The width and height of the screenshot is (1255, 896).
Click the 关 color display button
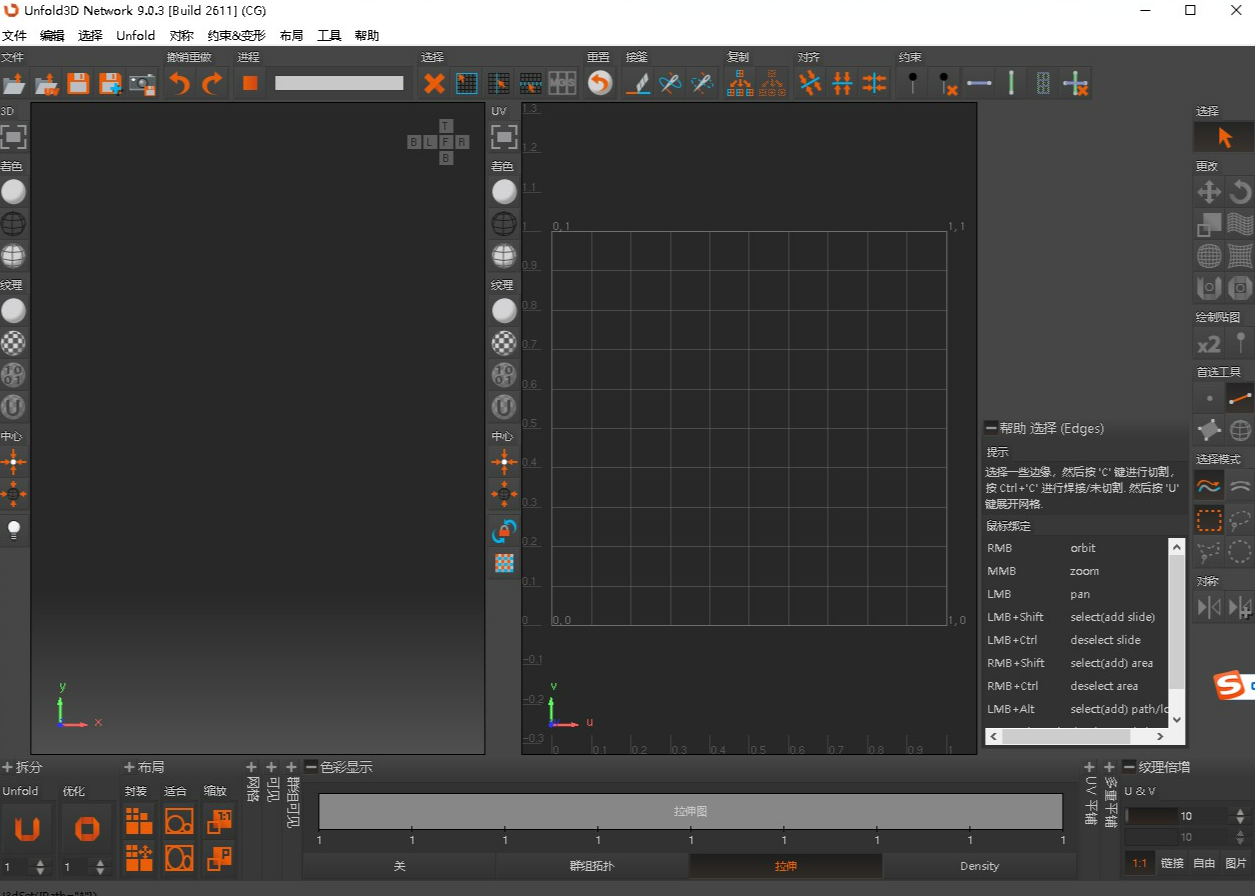tap(400, 866)
